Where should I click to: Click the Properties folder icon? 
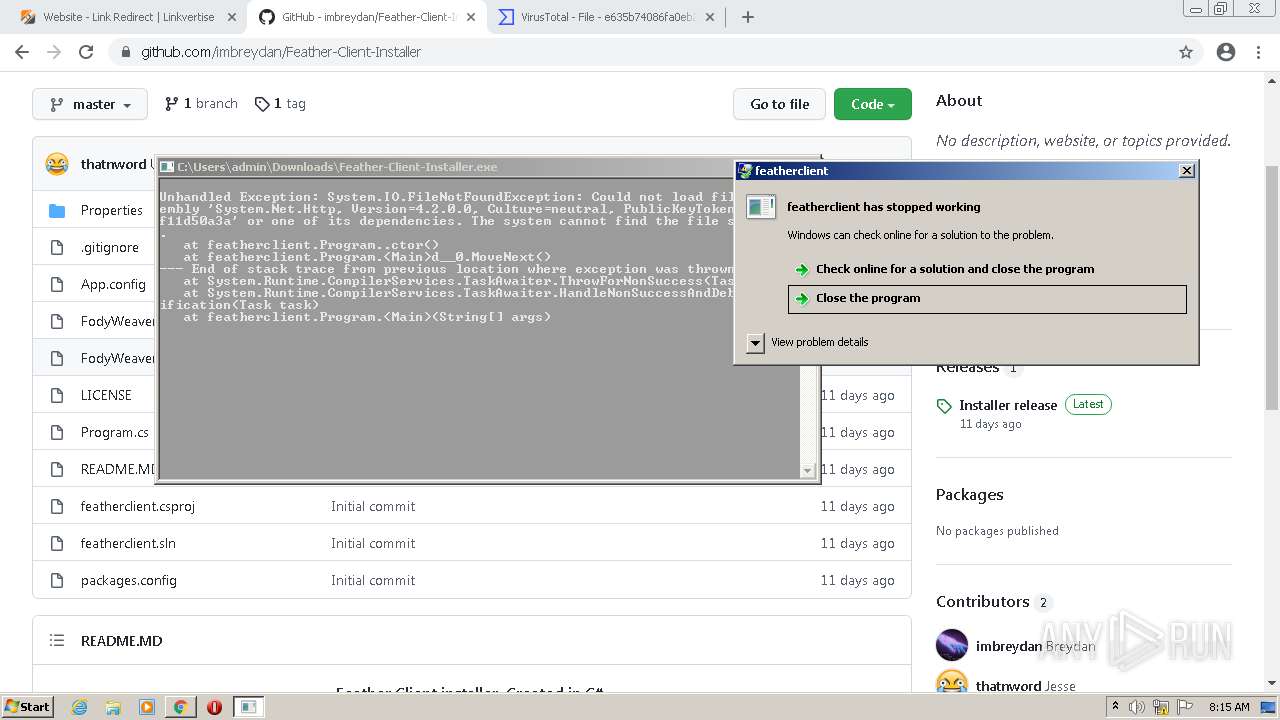(x=57, y=210)
